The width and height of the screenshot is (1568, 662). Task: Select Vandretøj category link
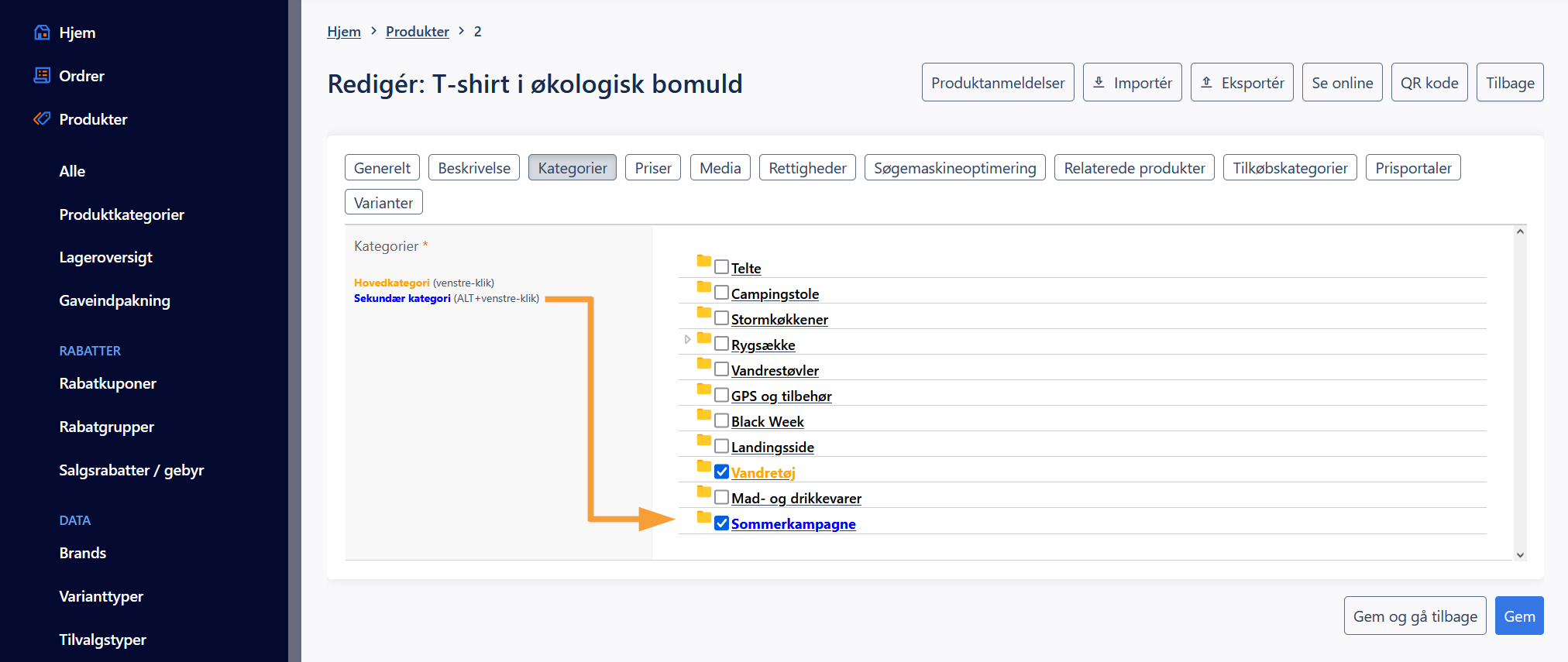tap(763, 472)
